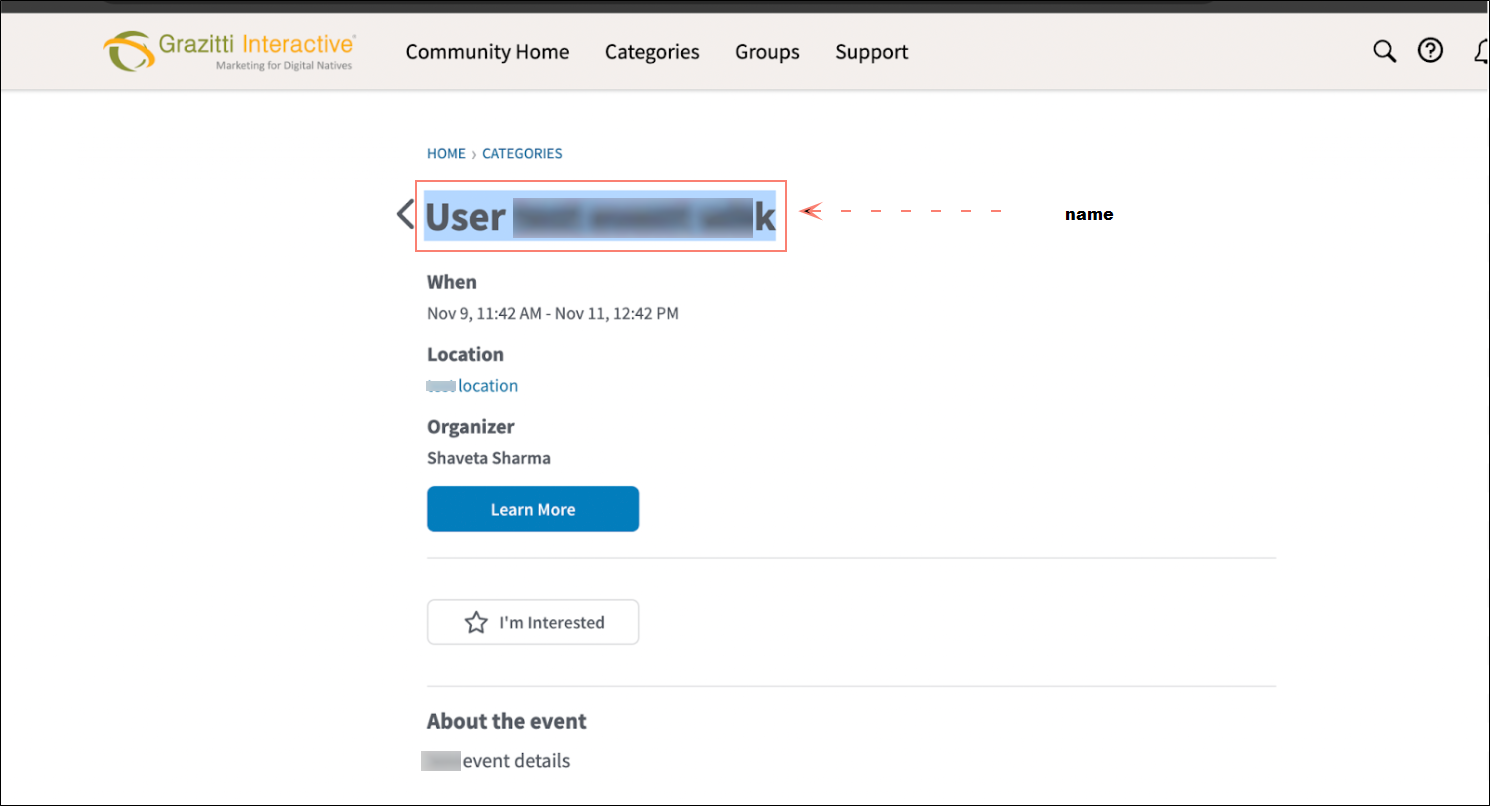1490x806 pixels.
Task: Click the HOME breadcrumb link
Action: point(446,154)
